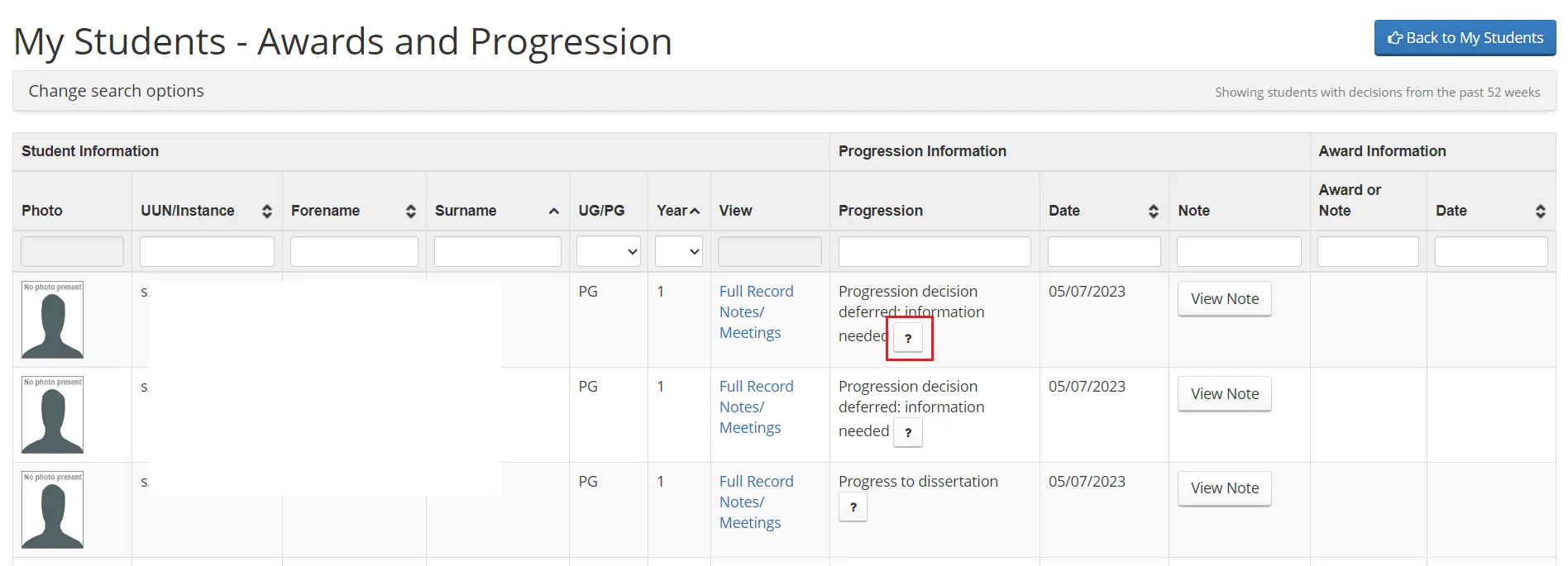
Task: Click the Progression filter text box
Action: [934, 251]
